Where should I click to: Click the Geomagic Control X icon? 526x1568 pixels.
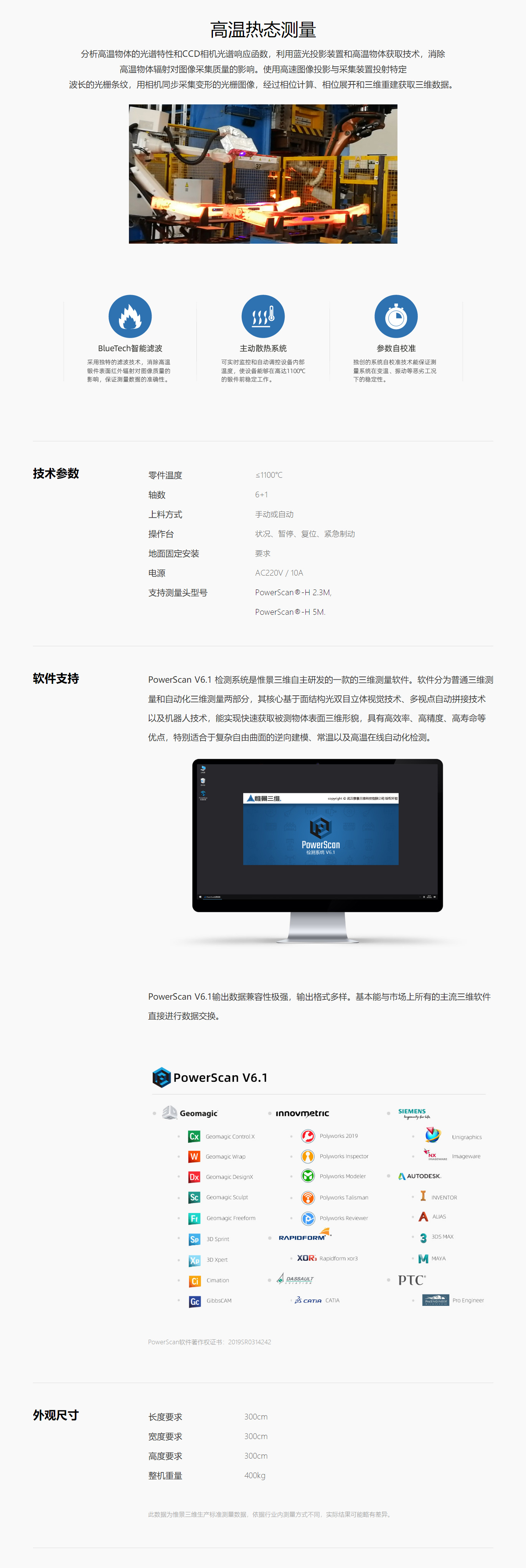click(194, 1136)
